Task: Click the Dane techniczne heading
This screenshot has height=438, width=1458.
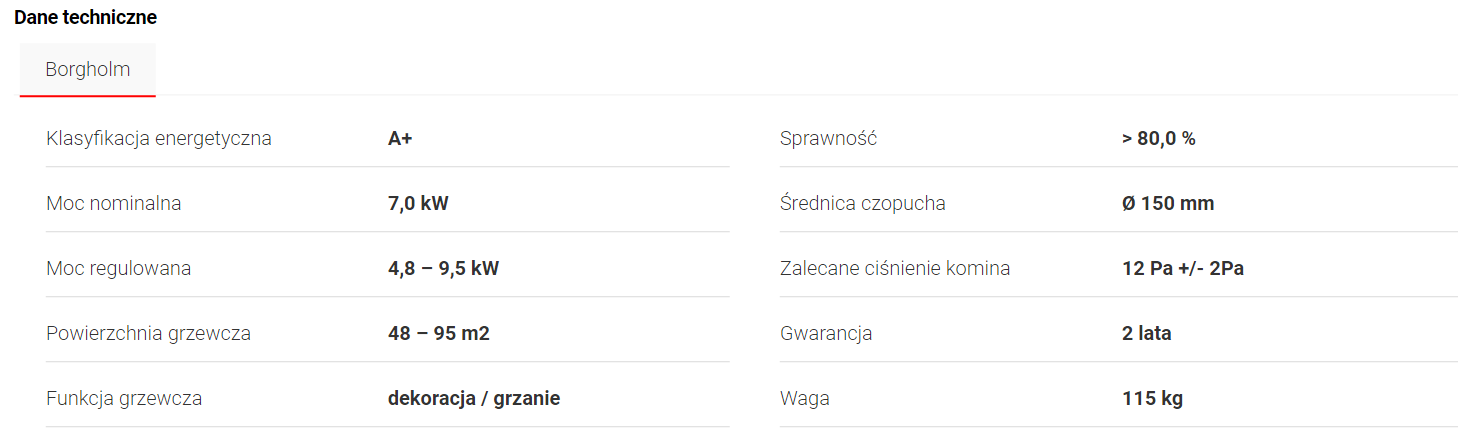Action: pyautogui.click(x=85, y=17)
